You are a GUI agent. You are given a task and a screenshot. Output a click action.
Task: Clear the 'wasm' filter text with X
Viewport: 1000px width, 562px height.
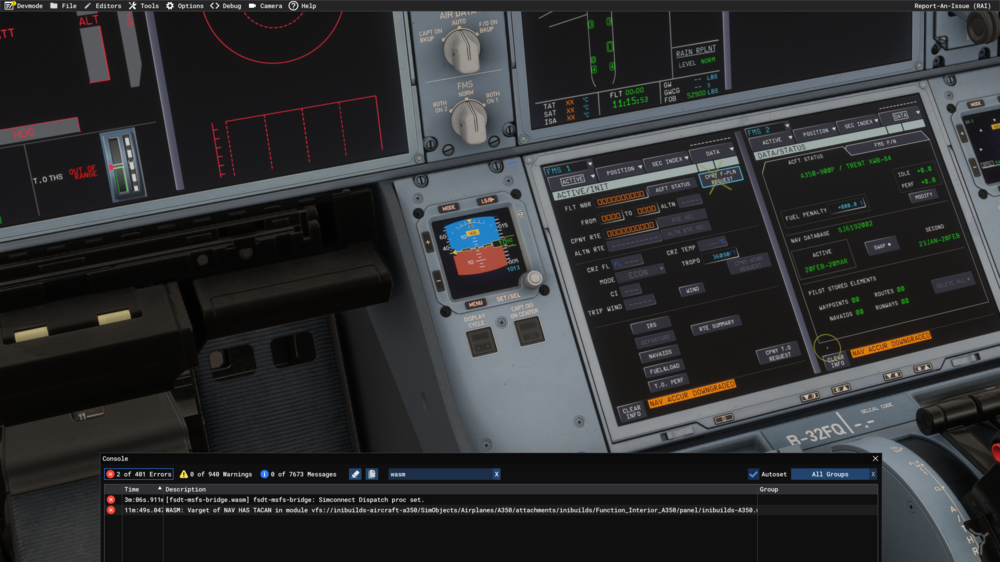coord(496,474)
